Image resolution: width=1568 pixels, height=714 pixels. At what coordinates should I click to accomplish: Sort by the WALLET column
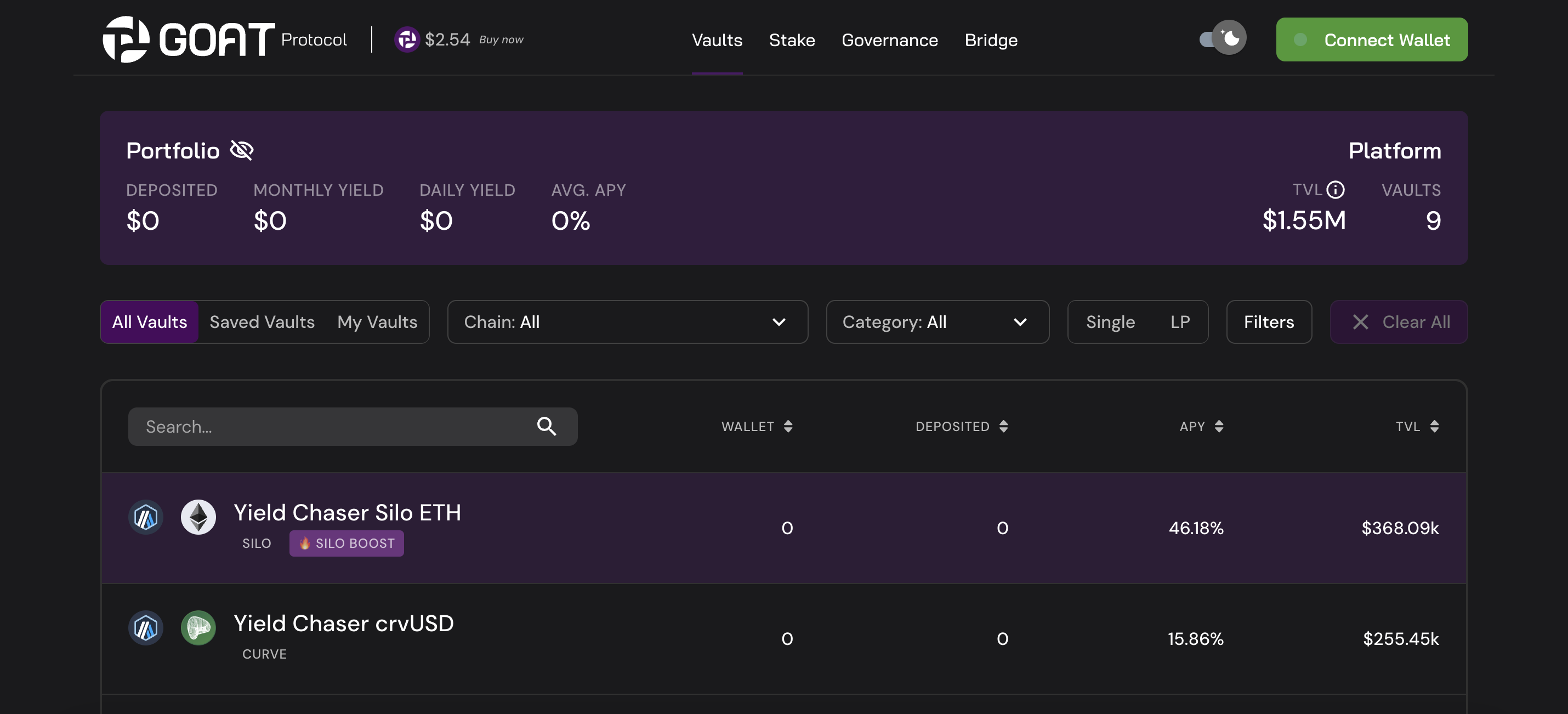tap(757, 427)
